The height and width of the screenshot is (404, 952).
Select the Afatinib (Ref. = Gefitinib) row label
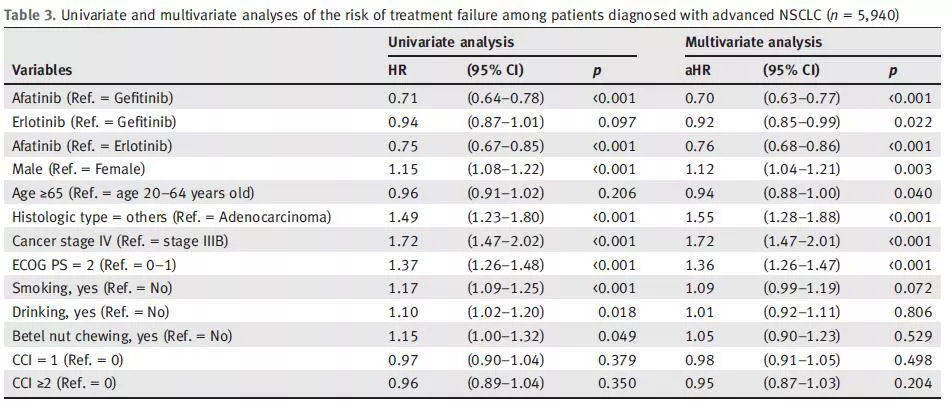tap(94, 98)
